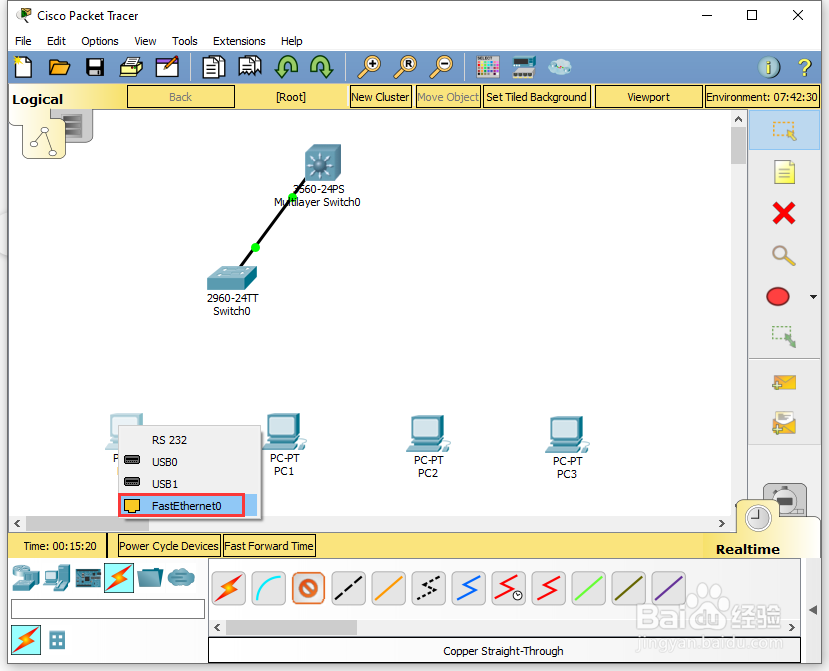Click Fast Forward Time button

[269, 546]
